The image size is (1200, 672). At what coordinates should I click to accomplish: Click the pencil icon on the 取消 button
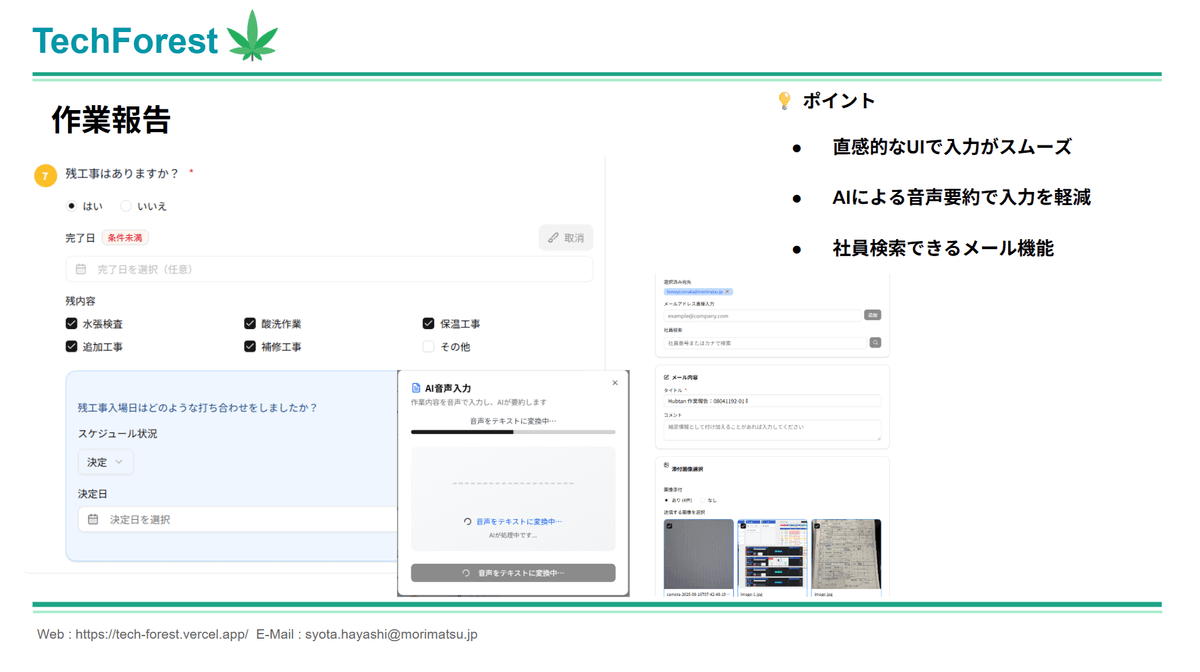[x=552, y=237]
